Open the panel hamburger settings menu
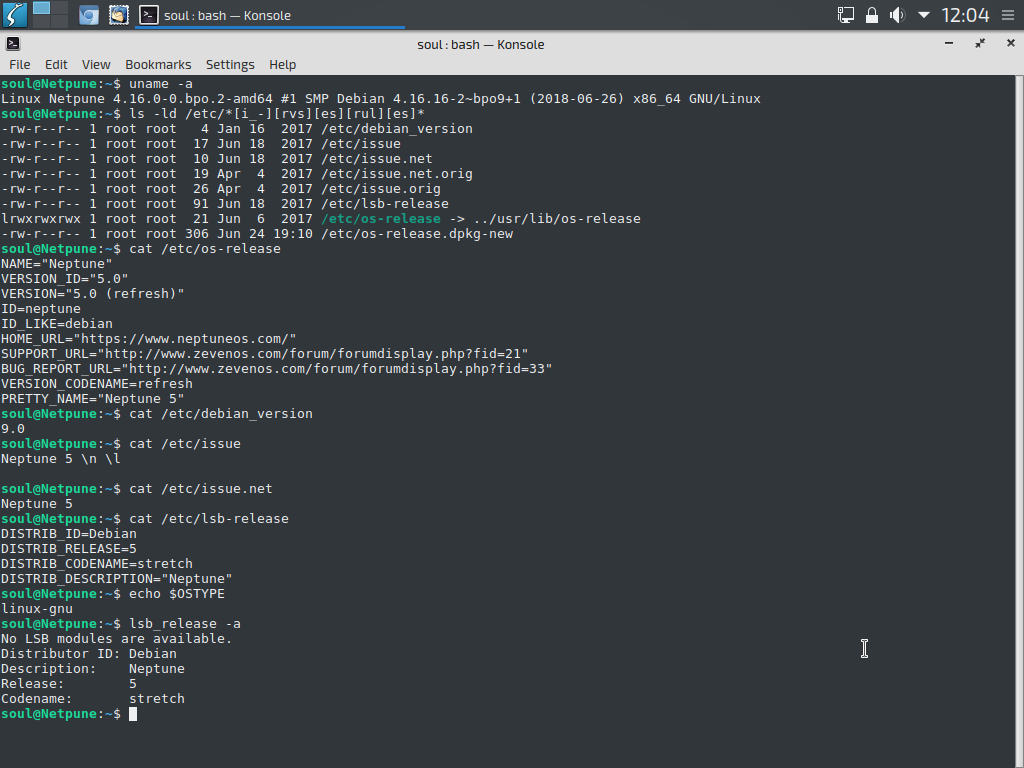 (x=1008, y=15)
